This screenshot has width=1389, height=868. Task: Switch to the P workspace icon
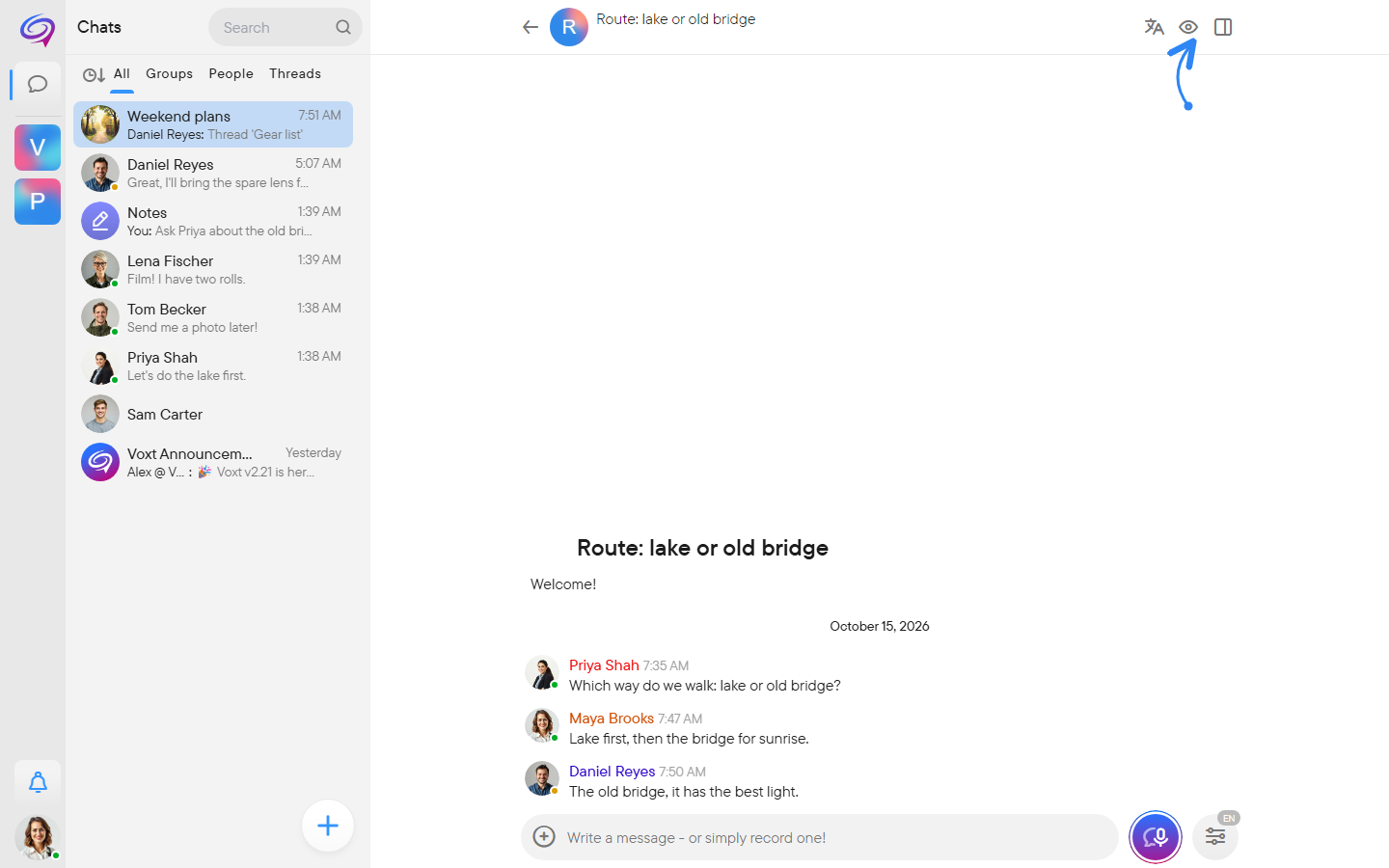point(38,202)
